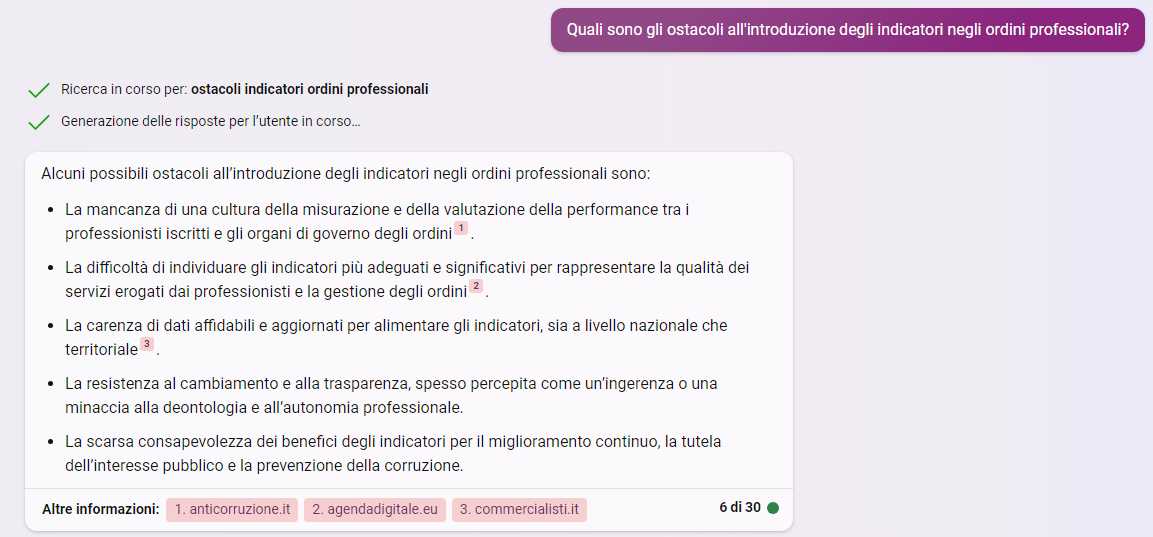
Task: Click the "Generazione delle risposte per l'utente" status line
Action: [x=210, y=122]
